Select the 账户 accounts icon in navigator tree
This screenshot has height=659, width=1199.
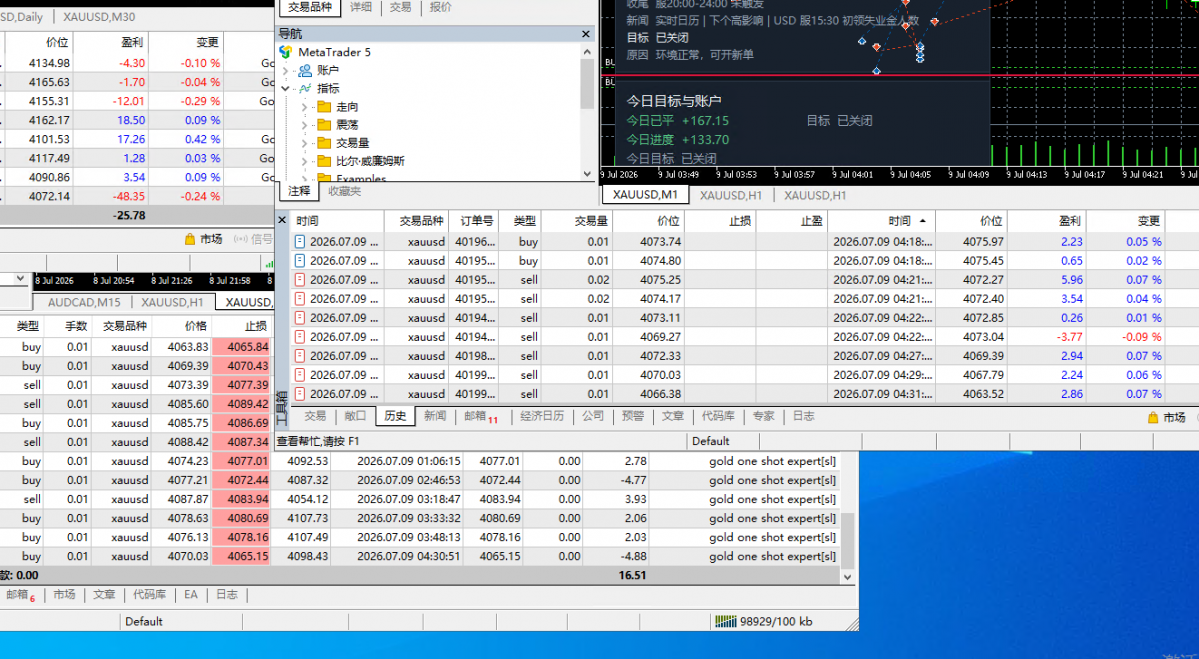(x=304, y=70)
